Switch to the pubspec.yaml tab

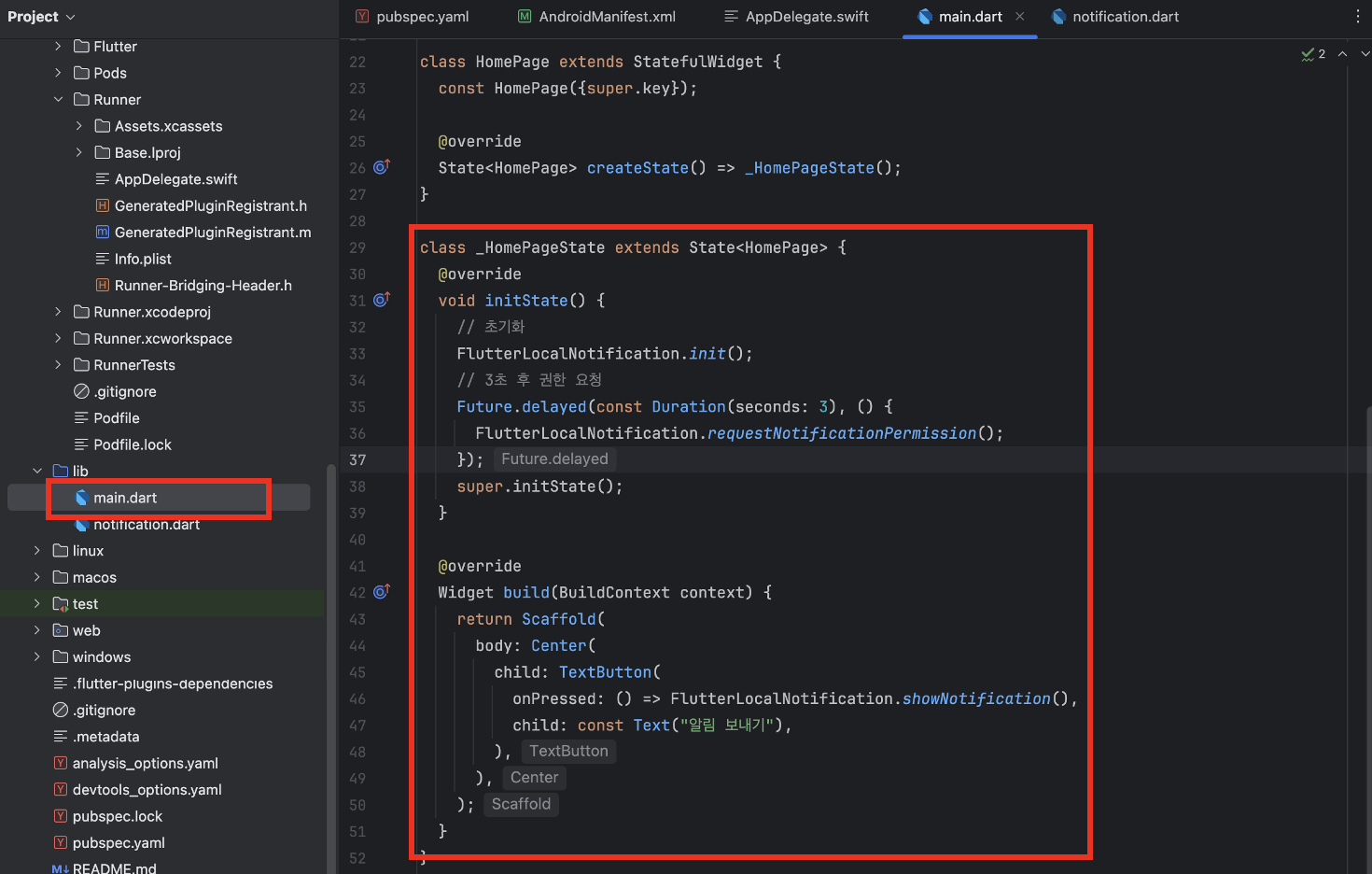(412, 17)
